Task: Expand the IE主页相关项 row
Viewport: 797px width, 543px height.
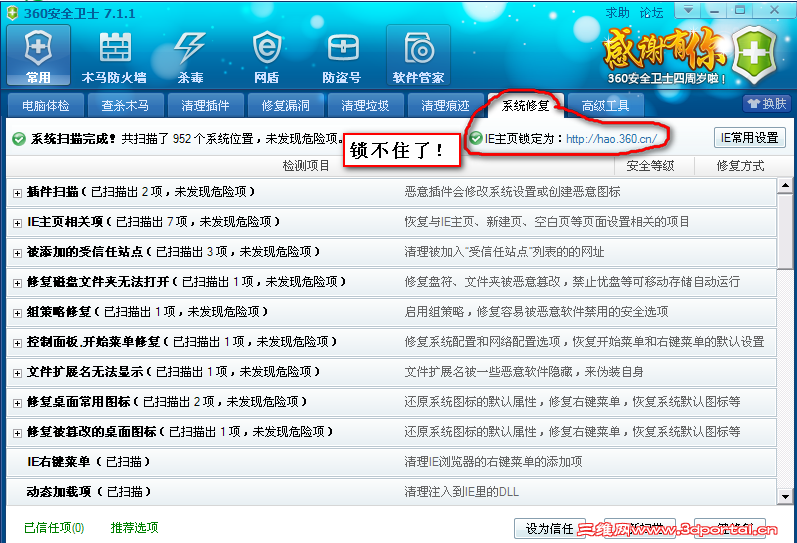Action: [17, 223]
